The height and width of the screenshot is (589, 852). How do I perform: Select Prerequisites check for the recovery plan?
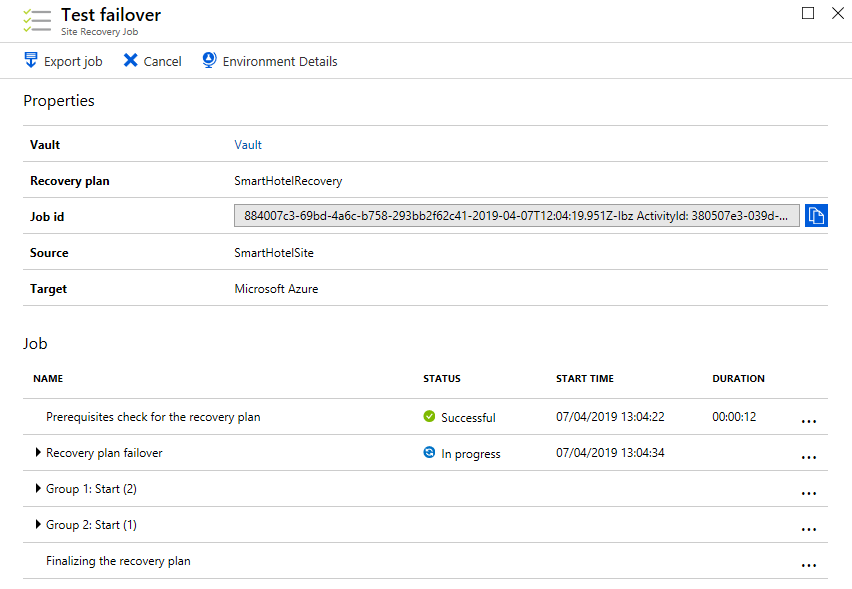[153, 417]
